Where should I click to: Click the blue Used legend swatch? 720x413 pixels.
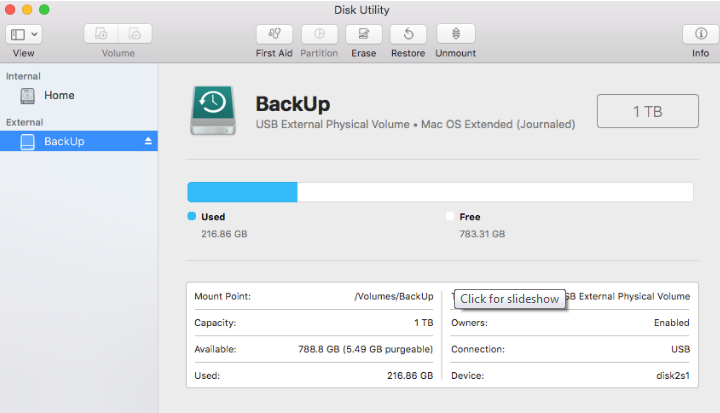pos(192,216)
